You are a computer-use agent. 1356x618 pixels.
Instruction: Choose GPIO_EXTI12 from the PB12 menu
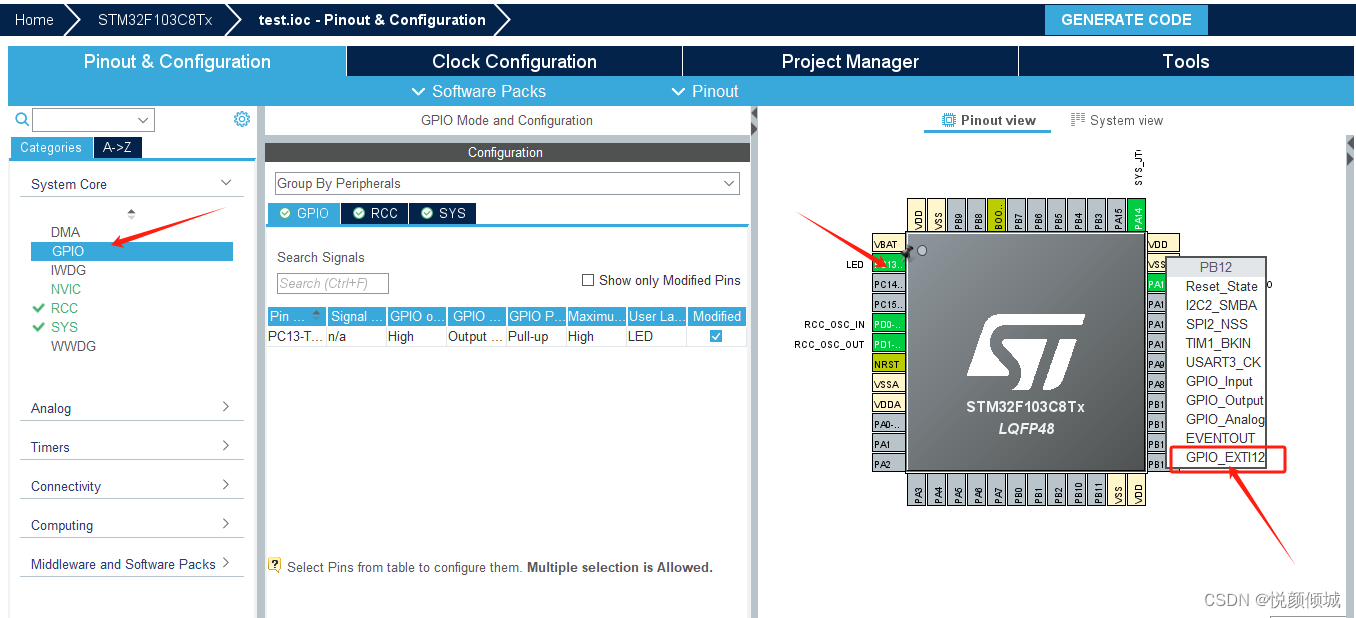coord(1225,457)
